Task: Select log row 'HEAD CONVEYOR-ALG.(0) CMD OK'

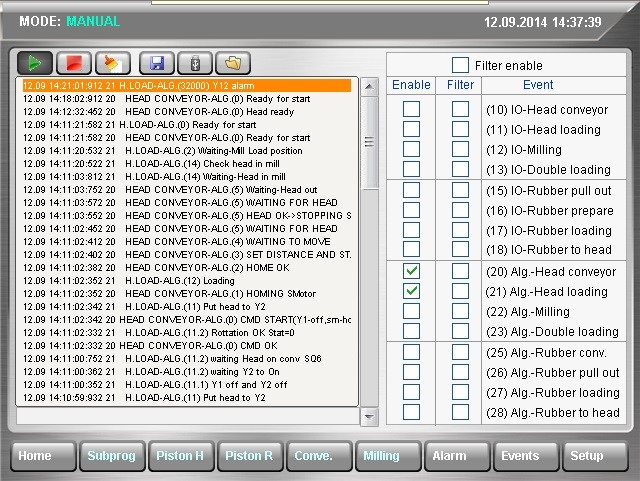Action: tap(187, 346)
